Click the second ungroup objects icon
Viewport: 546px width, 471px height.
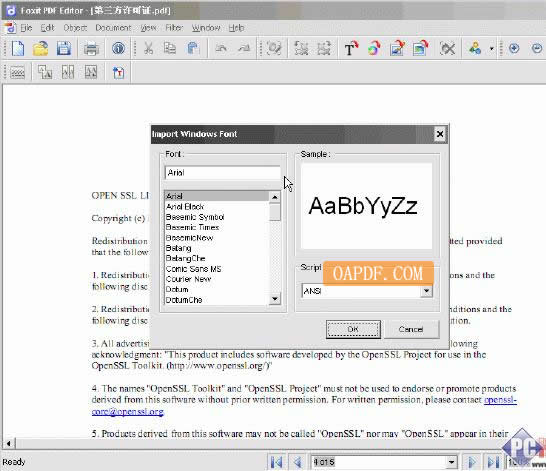coord(324,48)
